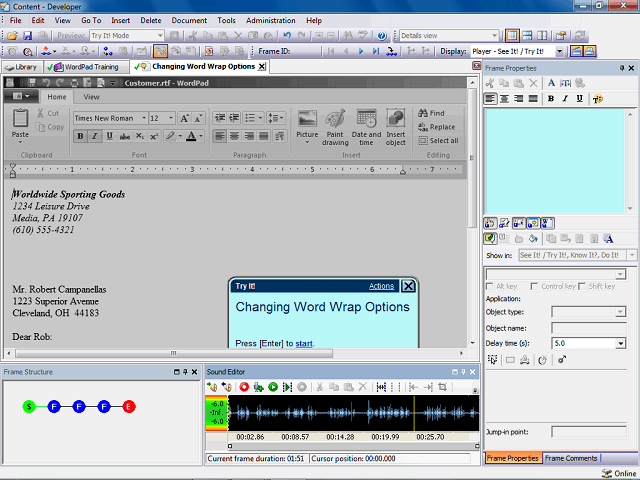Click Underline icon in Frame Properties
This screenshot has width=640, height=480.
pos(580,99)
